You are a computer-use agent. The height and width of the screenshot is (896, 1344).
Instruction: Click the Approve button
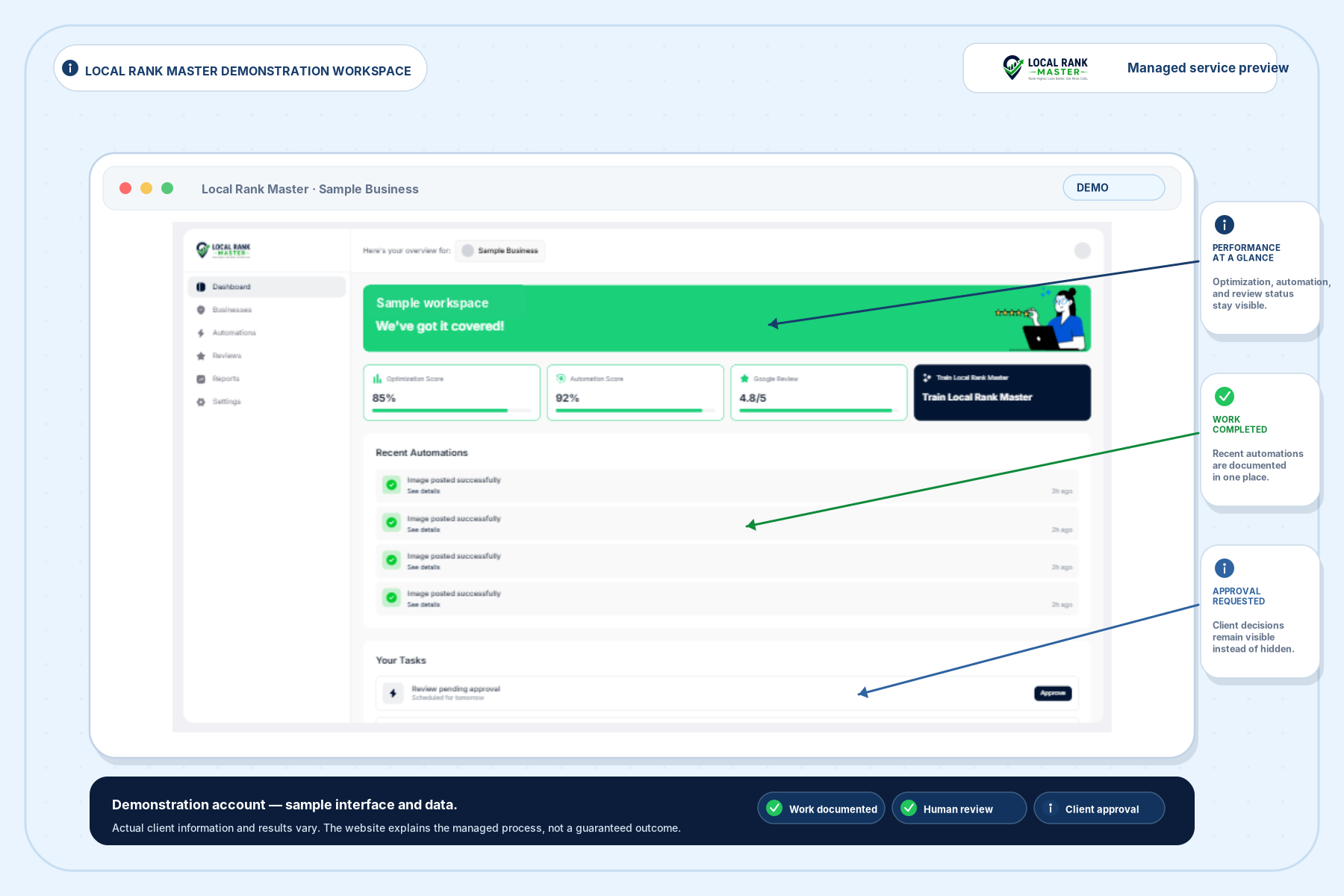pyautogui.click(x=1053, y=693)
